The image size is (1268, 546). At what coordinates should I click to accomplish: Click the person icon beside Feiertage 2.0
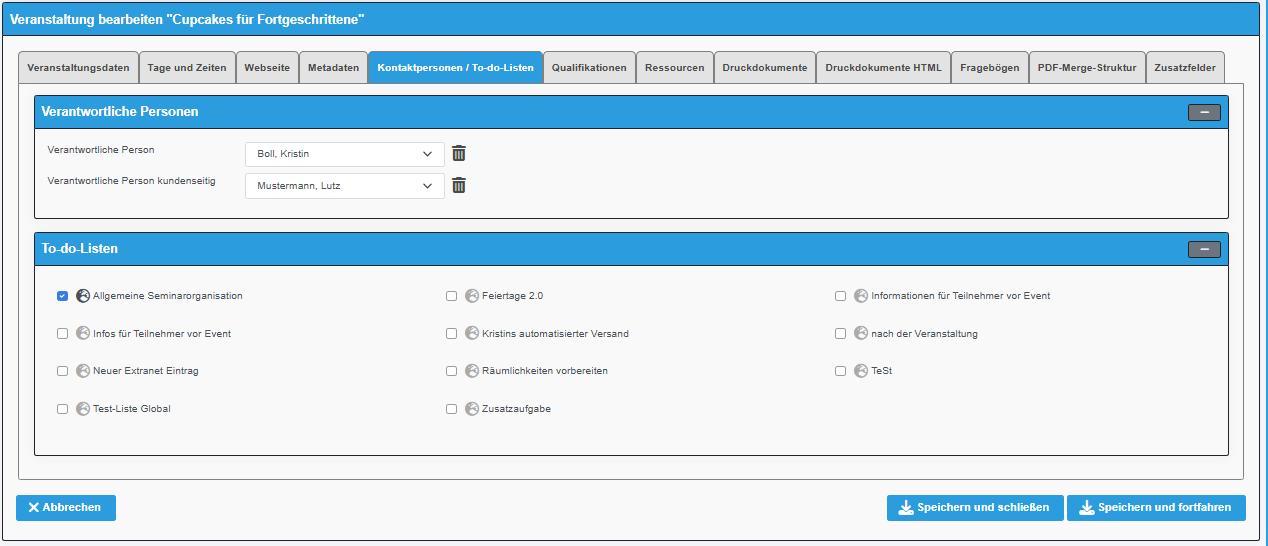[472, 296]
